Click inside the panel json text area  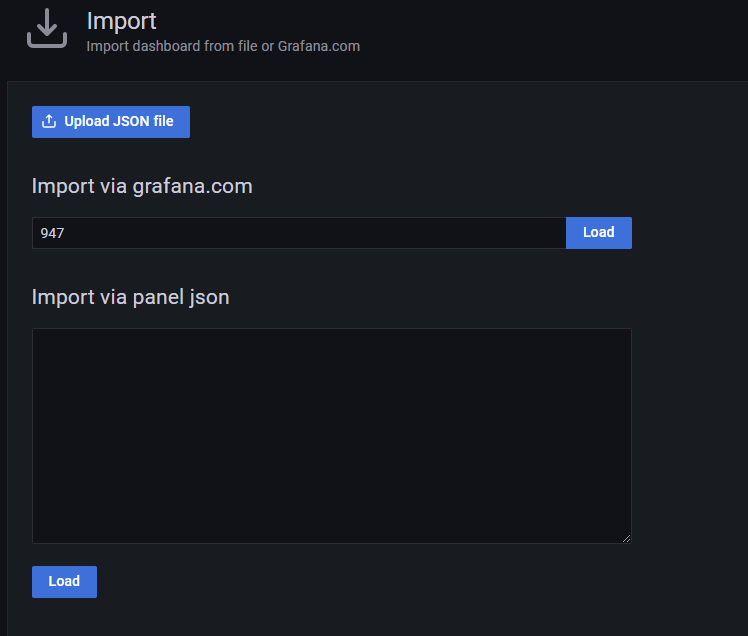[x=331, y=435]
